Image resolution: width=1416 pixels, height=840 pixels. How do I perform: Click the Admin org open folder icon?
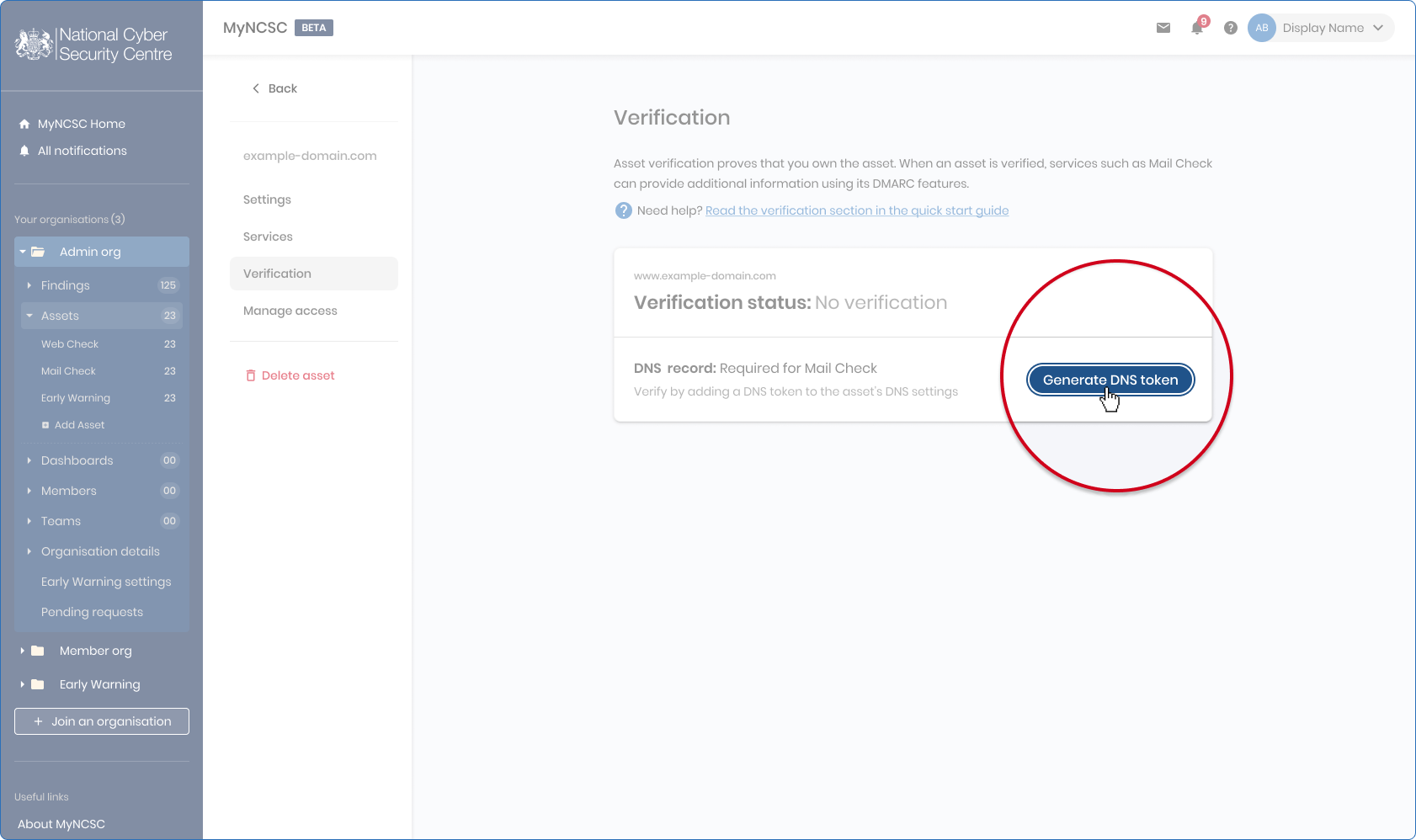click(38, 252)
